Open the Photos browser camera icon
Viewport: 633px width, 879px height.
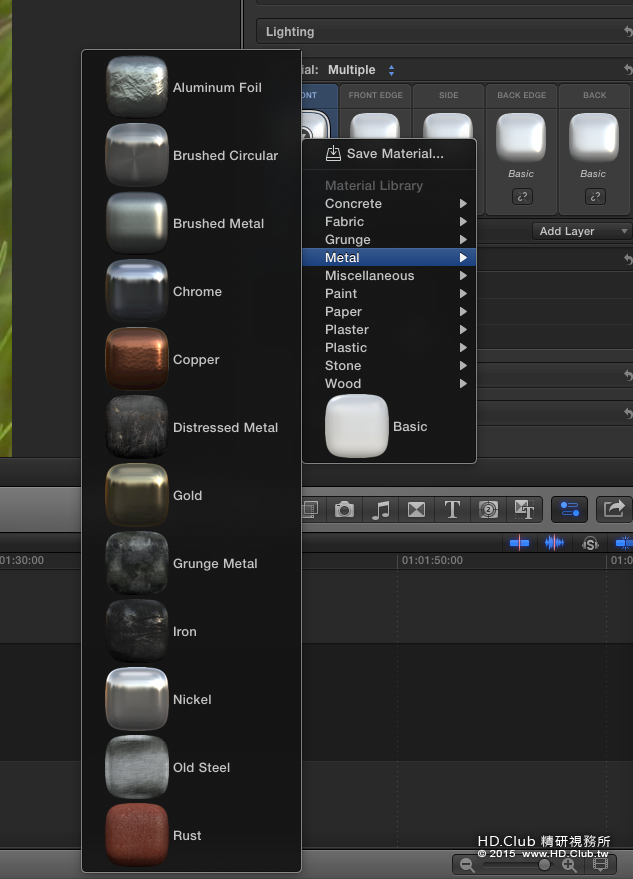point(345,510)
